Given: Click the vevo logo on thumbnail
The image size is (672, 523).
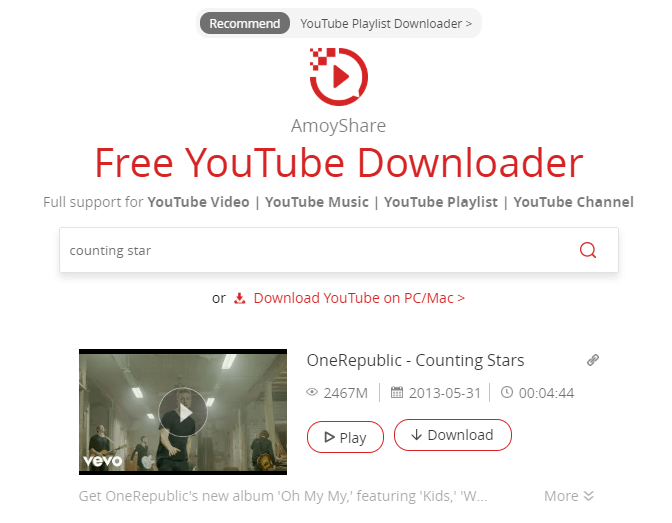Looking at the screenshot, I should 102,461.
